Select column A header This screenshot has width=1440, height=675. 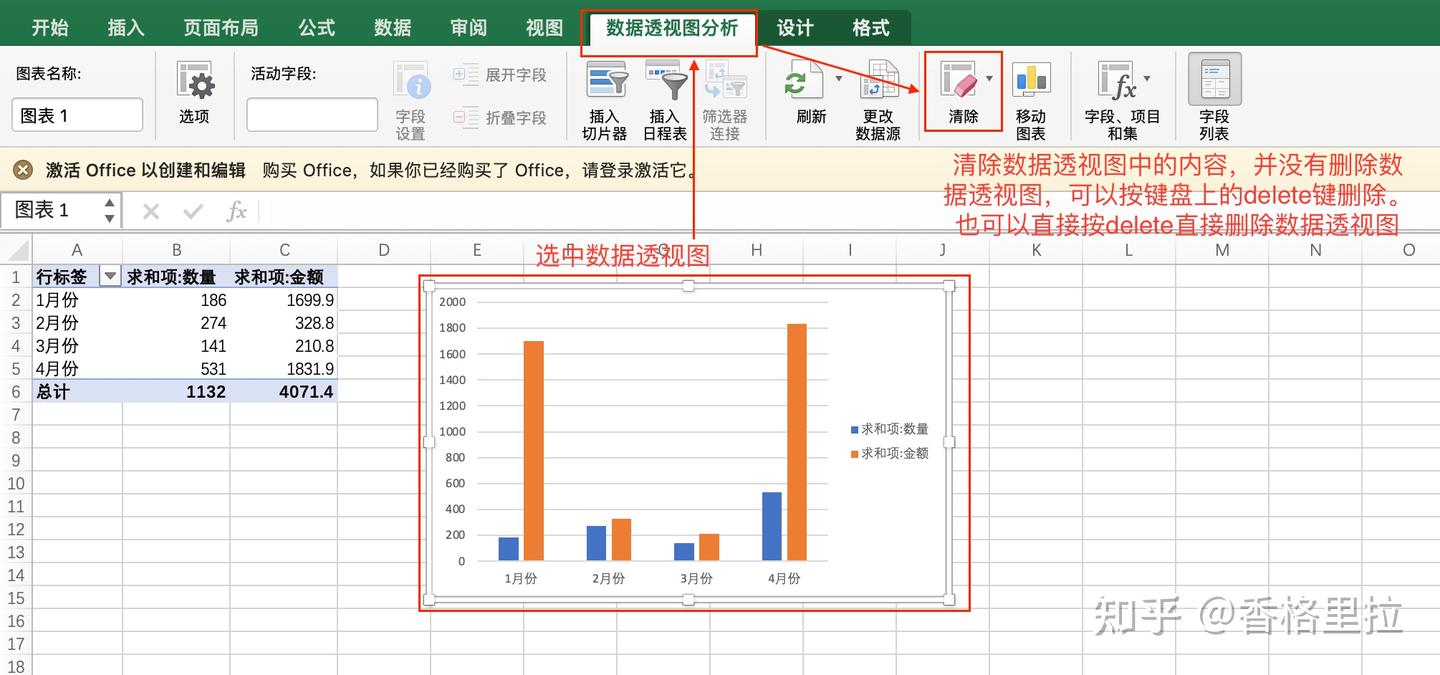(77, 250)
